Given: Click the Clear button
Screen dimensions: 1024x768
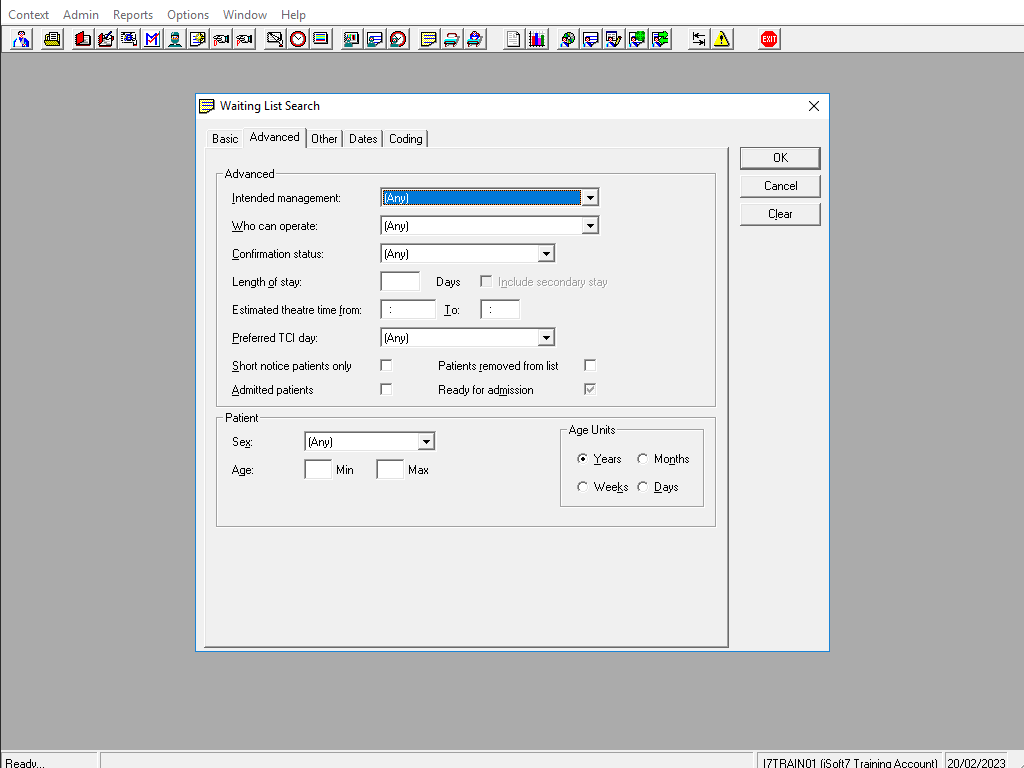Looking at the screenshot, I should point(780,214).
